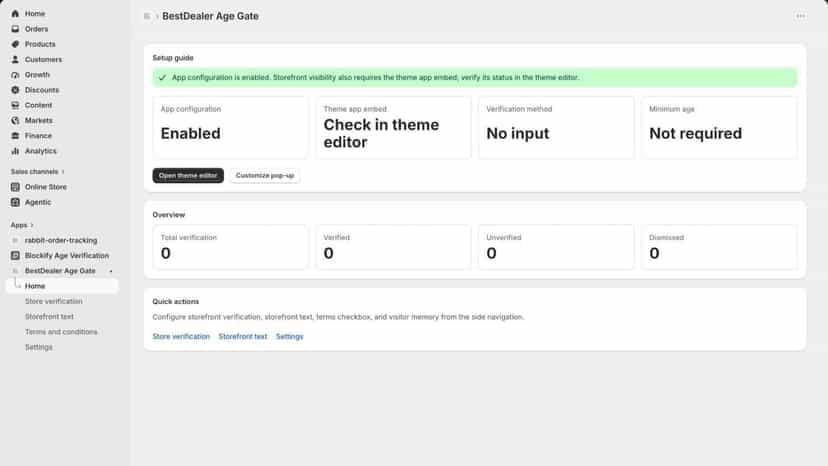The width and height of the screenshot is (828, 466).
Task: Click the Orders inbox icon
Action: 15,29
